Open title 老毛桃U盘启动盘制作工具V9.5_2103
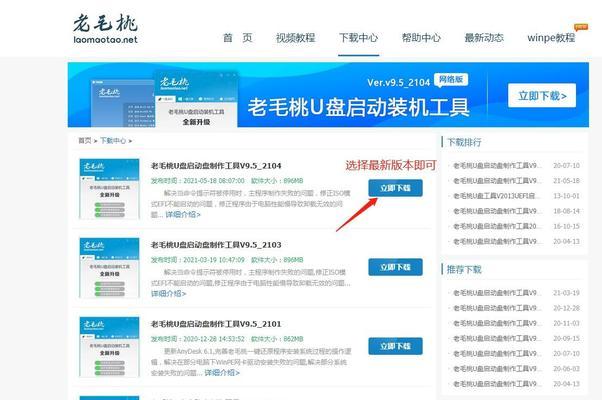 coord(216,245)
